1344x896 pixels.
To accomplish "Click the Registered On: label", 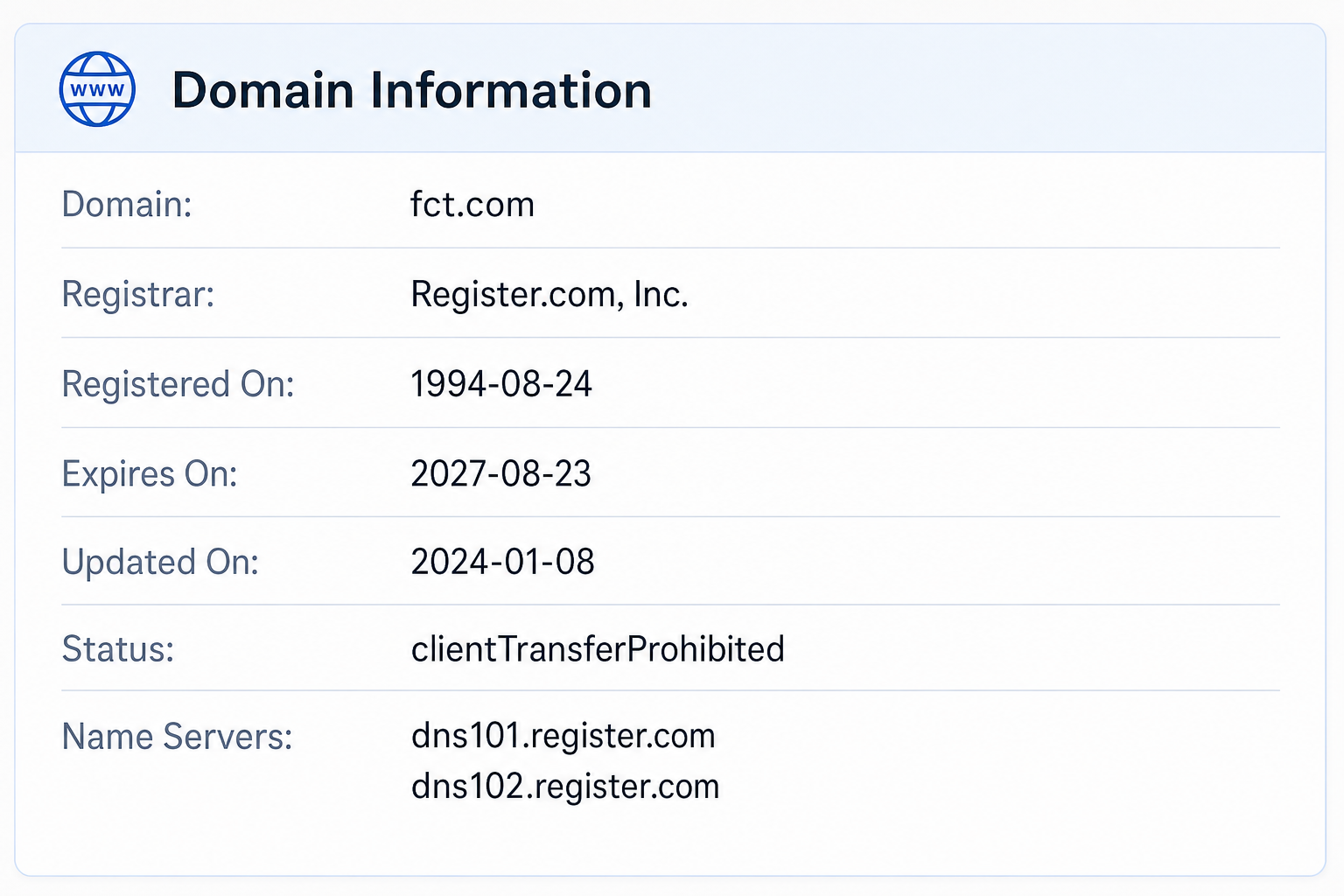I will pyautogui.click(x=178, y=384).
